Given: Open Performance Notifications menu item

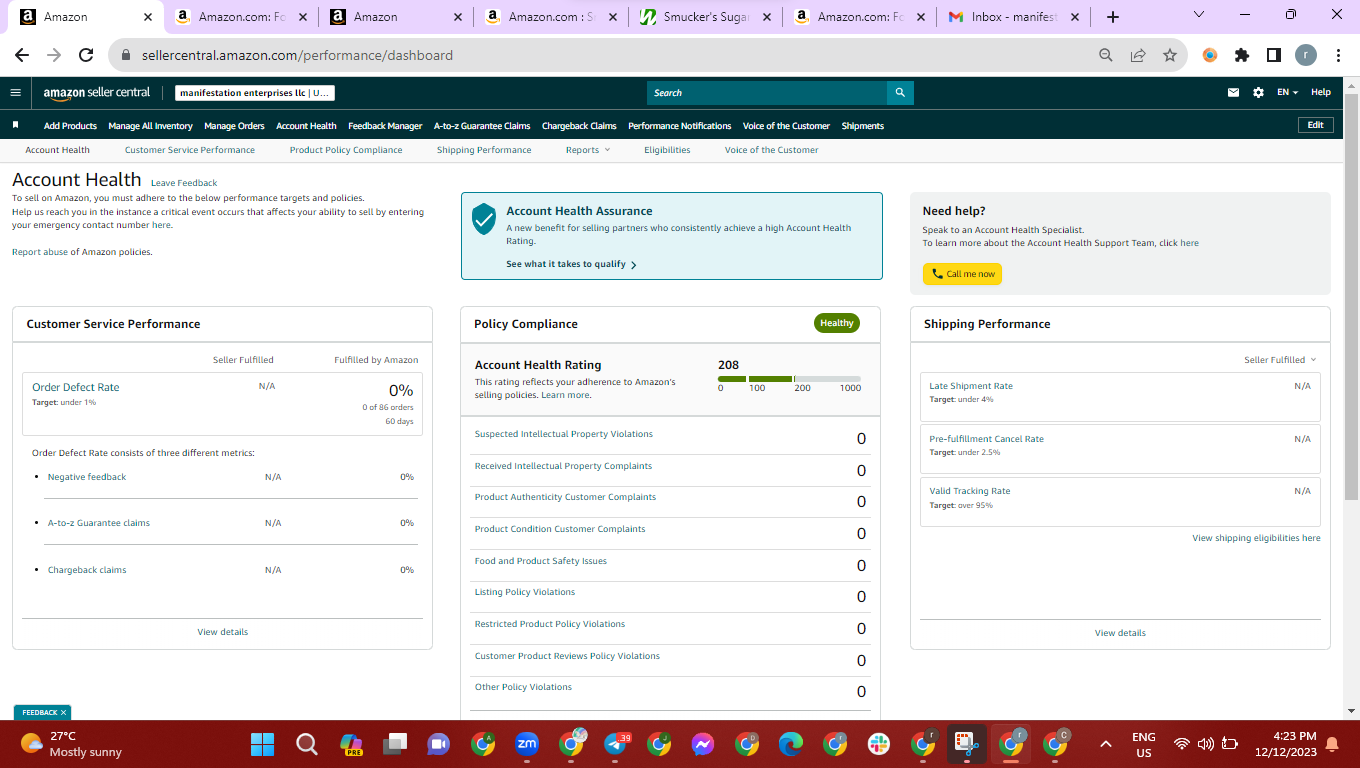Looking at the screenshot, I should click(680, 126).
